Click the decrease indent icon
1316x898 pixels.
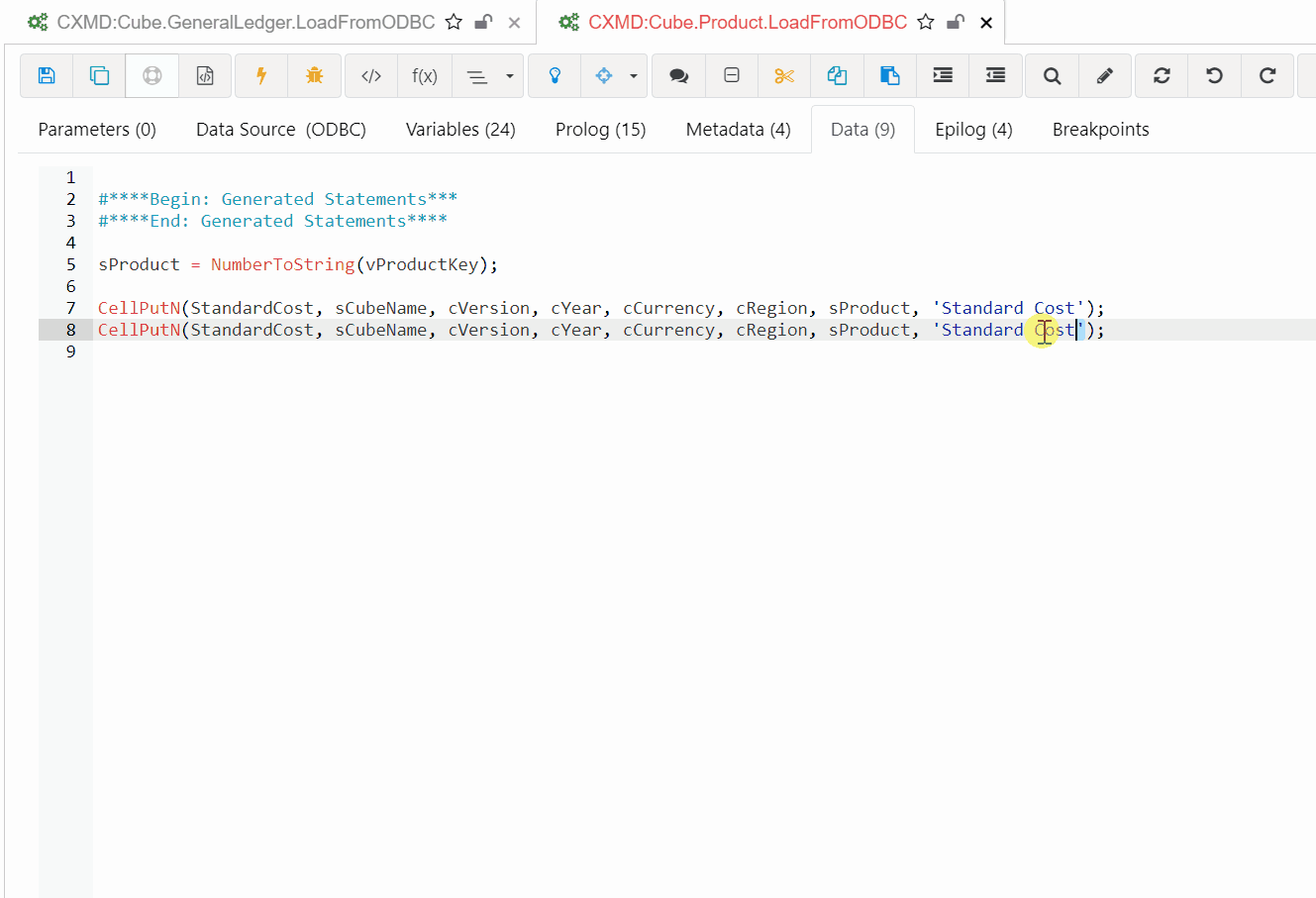coord(995,75)
